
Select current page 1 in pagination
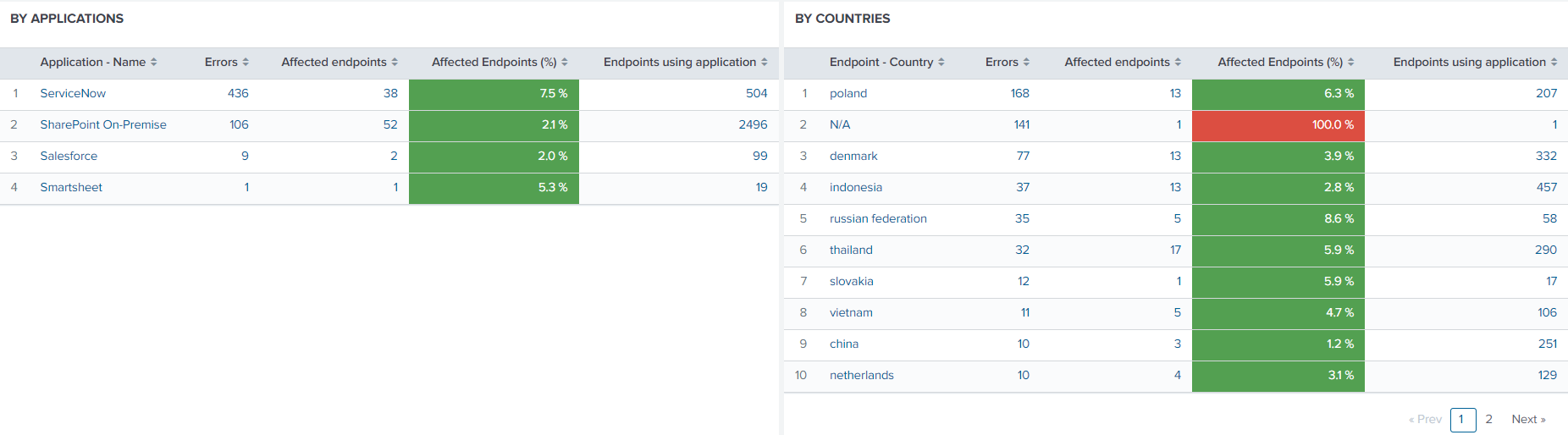point(1462,420)
